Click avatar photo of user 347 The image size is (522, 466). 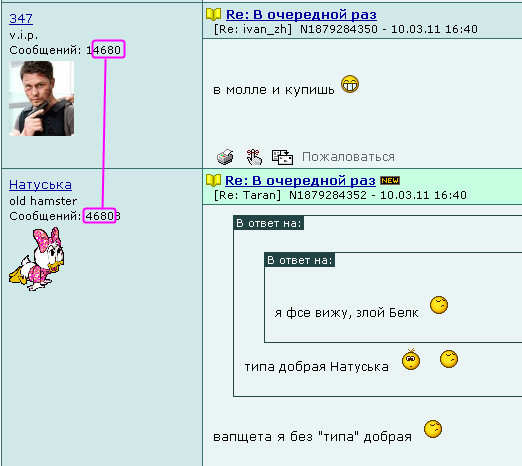coord(42,98)
